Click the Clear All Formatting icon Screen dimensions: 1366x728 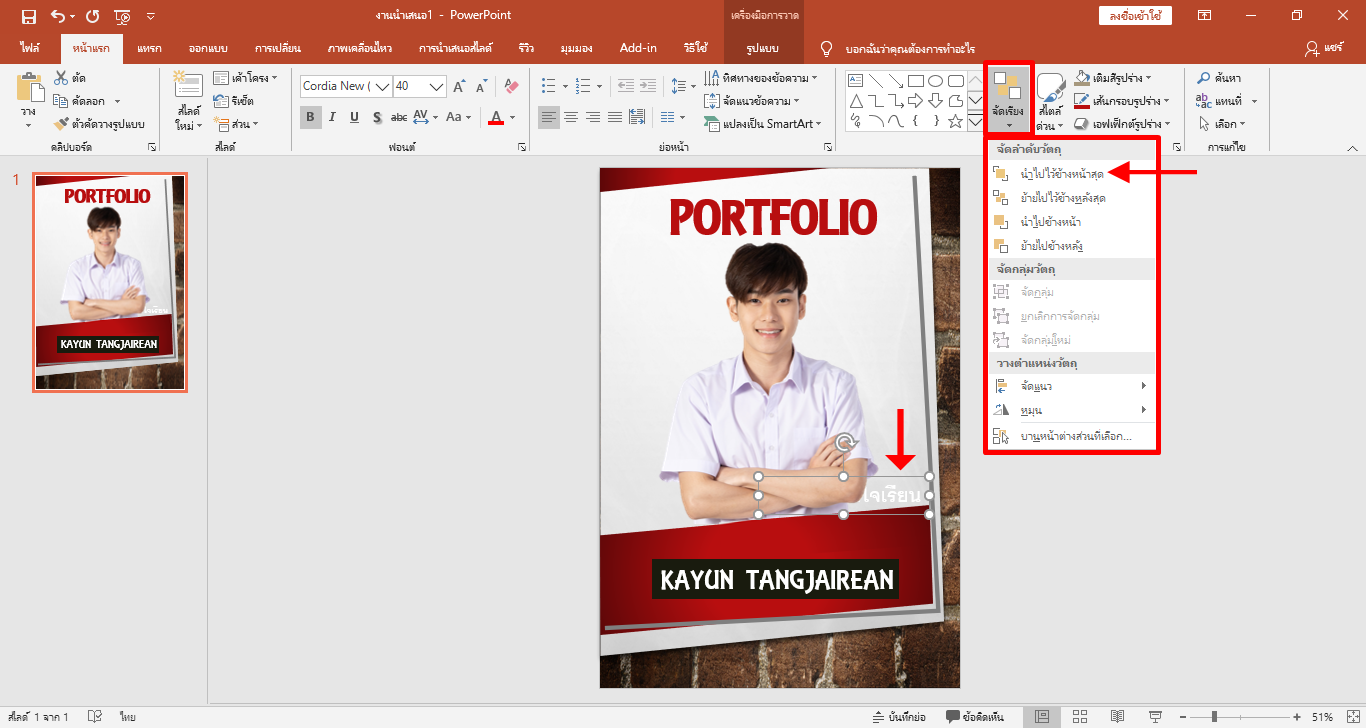pos(511,87)
